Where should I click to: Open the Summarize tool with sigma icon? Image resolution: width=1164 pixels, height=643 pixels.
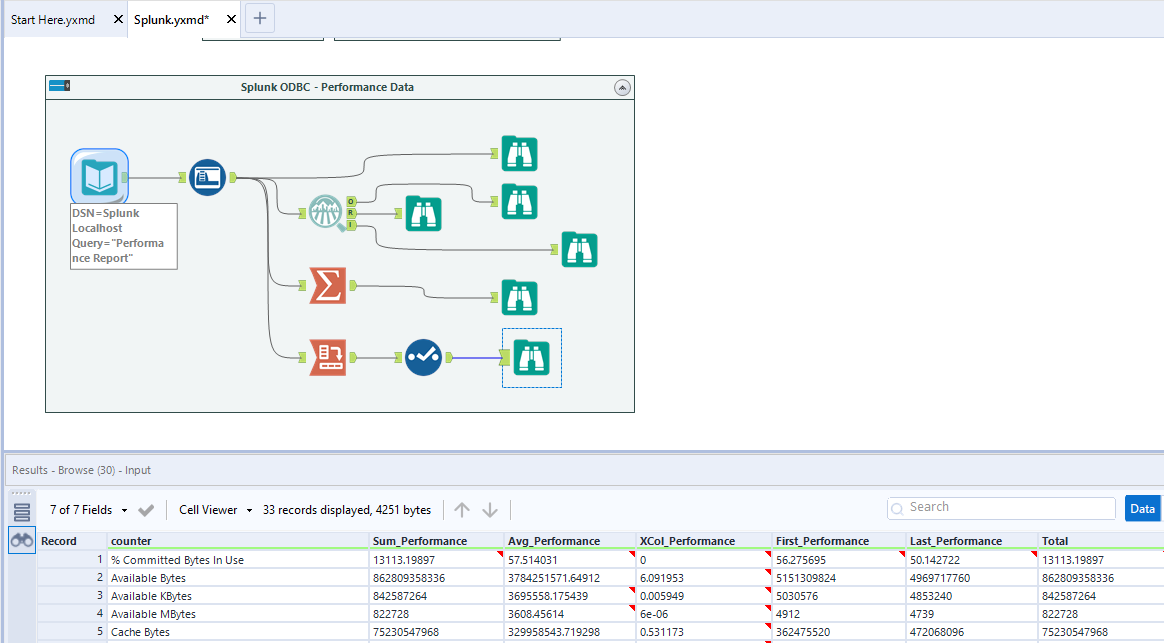tap(325, 285)
